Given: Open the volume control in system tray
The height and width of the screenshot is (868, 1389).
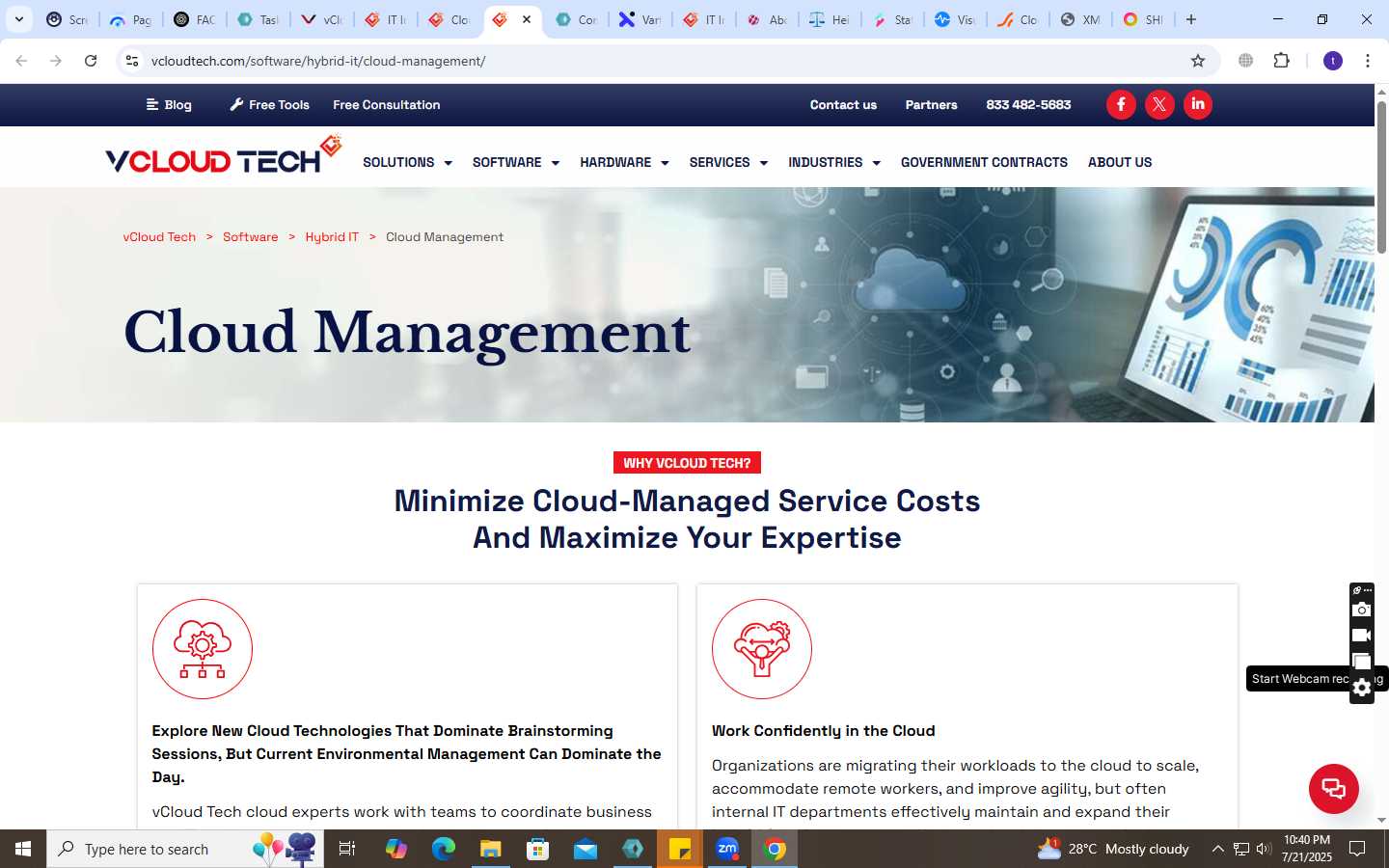Looking at the screenshot, I should [x=1264, y=849].
